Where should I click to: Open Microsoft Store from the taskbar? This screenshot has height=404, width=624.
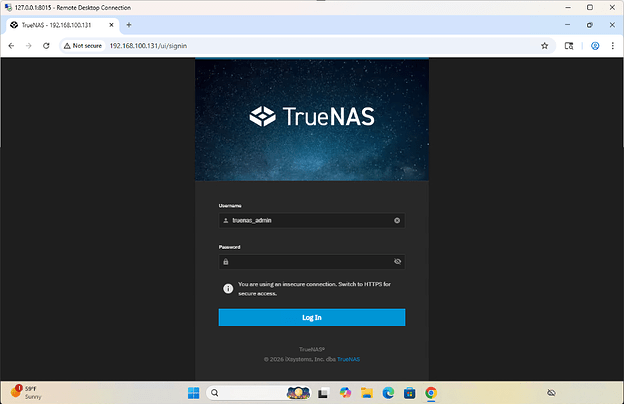point(410,393)
